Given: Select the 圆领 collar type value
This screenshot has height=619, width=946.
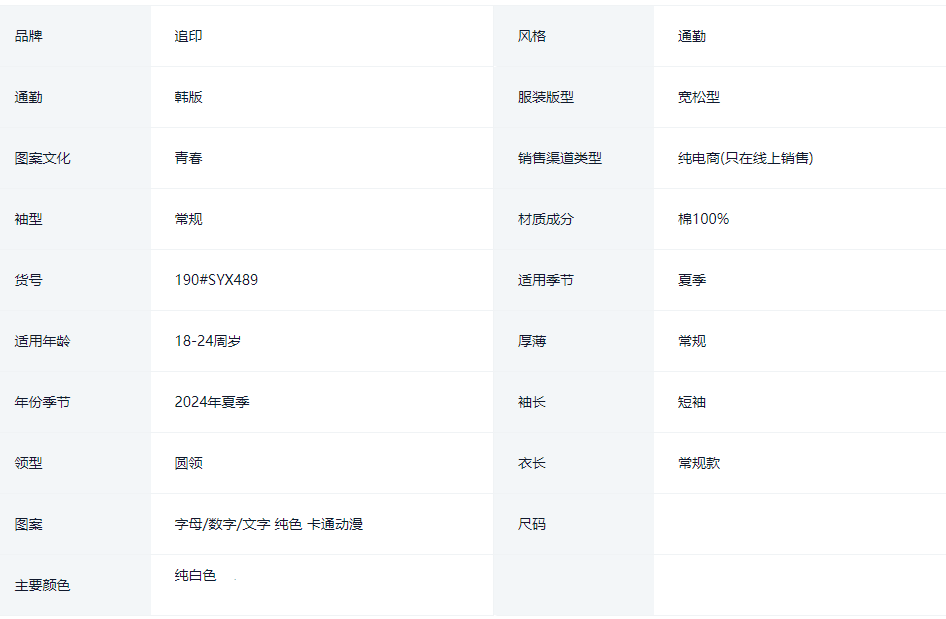Looking at the screenshot, I should (x=189, y=463).
